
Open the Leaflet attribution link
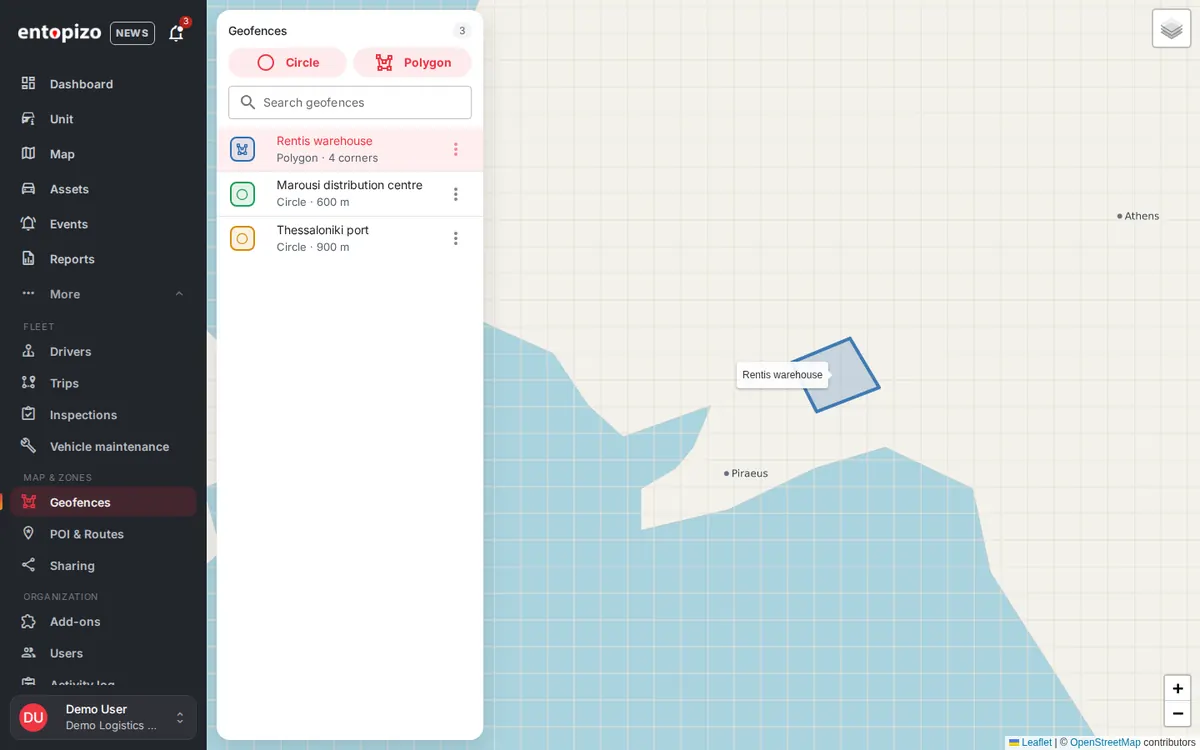coord(1030,742)
